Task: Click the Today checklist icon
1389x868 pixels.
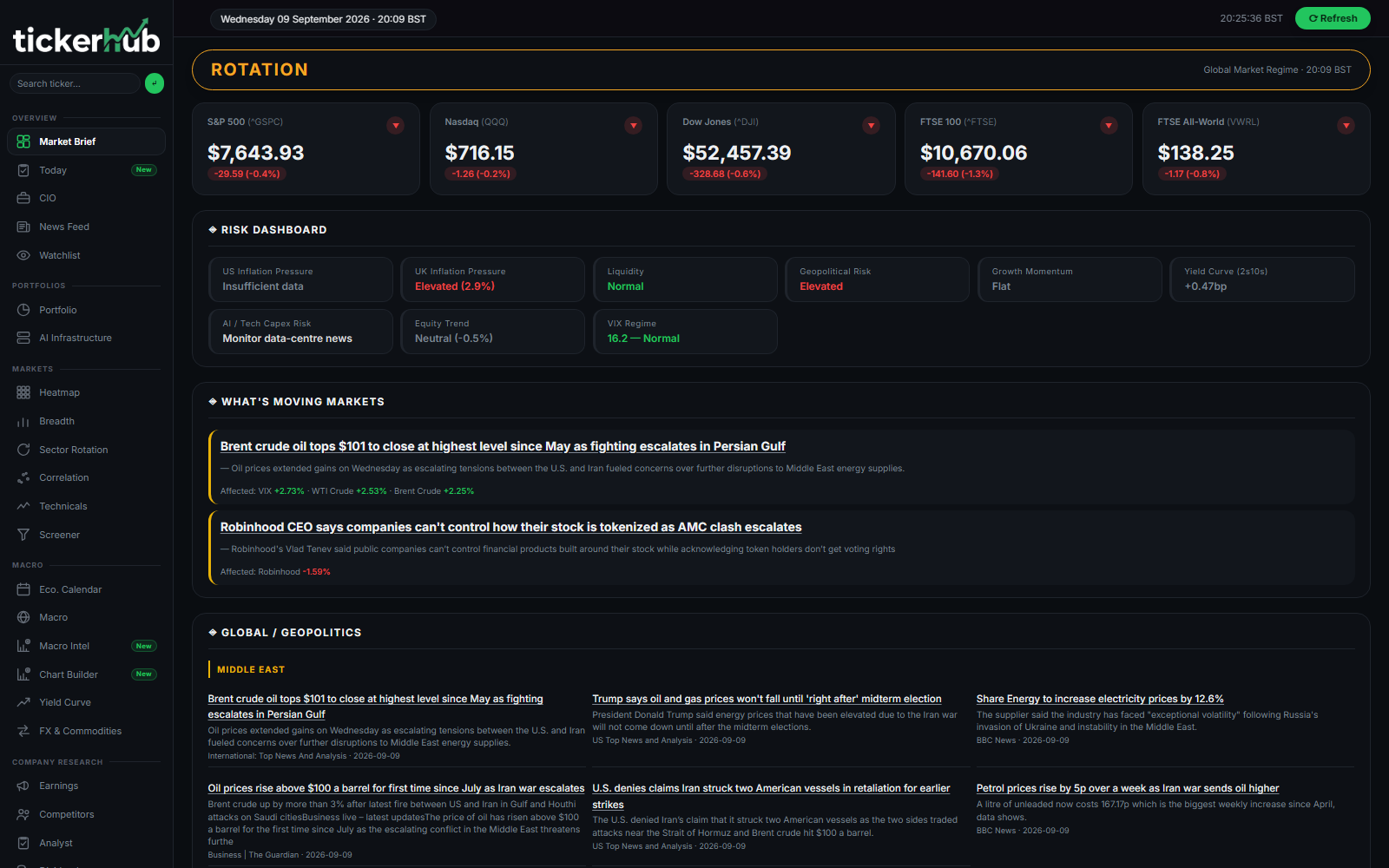Action: tap(23, 170)
